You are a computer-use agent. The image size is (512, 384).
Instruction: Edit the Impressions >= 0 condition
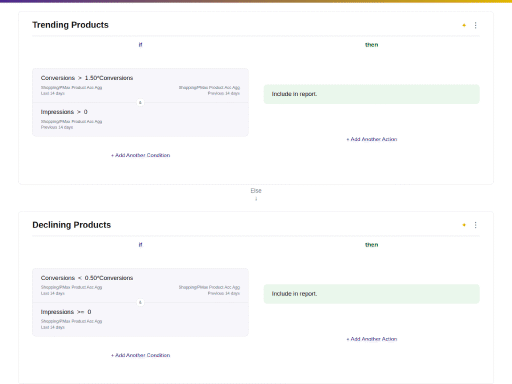(x=140, y=319)
